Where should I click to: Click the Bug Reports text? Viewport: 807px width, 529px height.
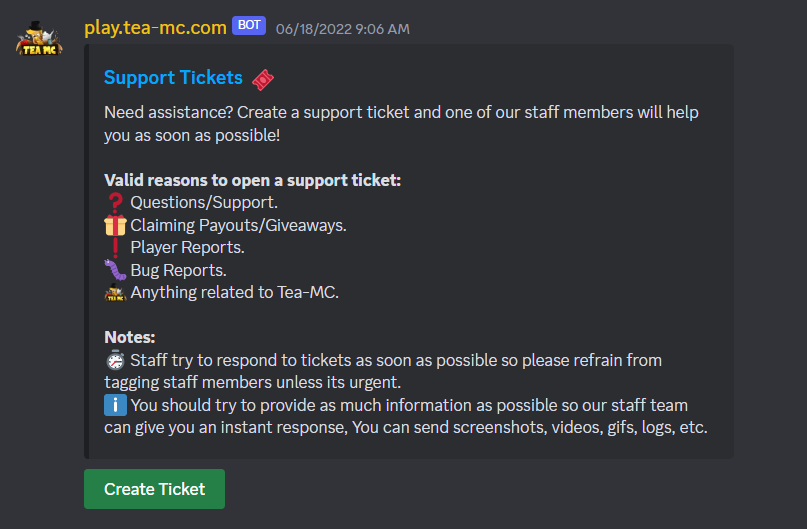[x=178, y=270]
